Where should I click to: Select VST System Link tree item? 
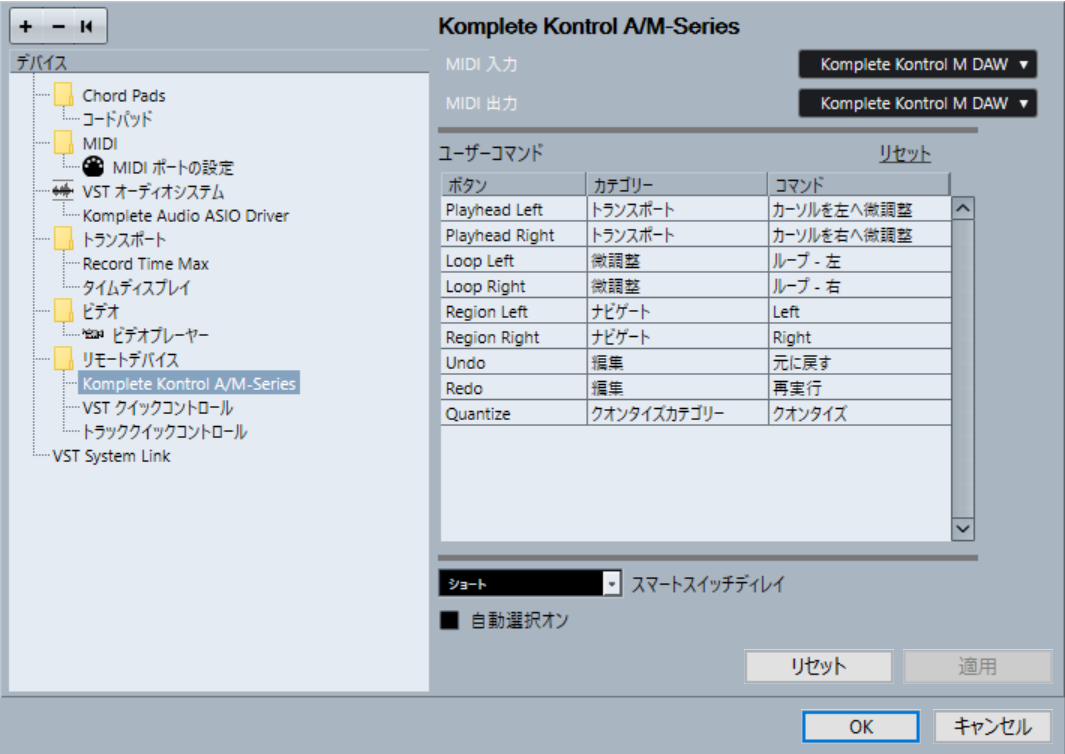coord(111,456)
